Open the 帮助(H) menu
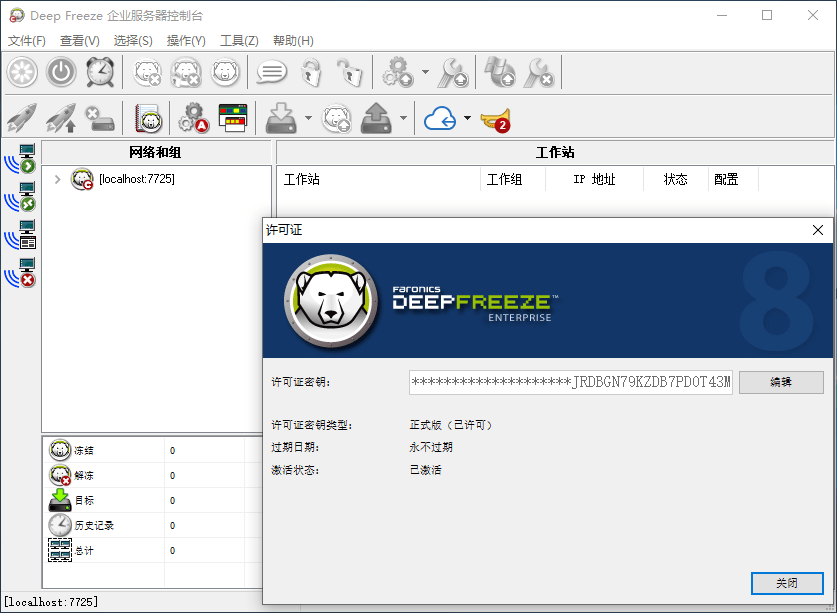This screenshot has height=613, width=837. (293, 41)
